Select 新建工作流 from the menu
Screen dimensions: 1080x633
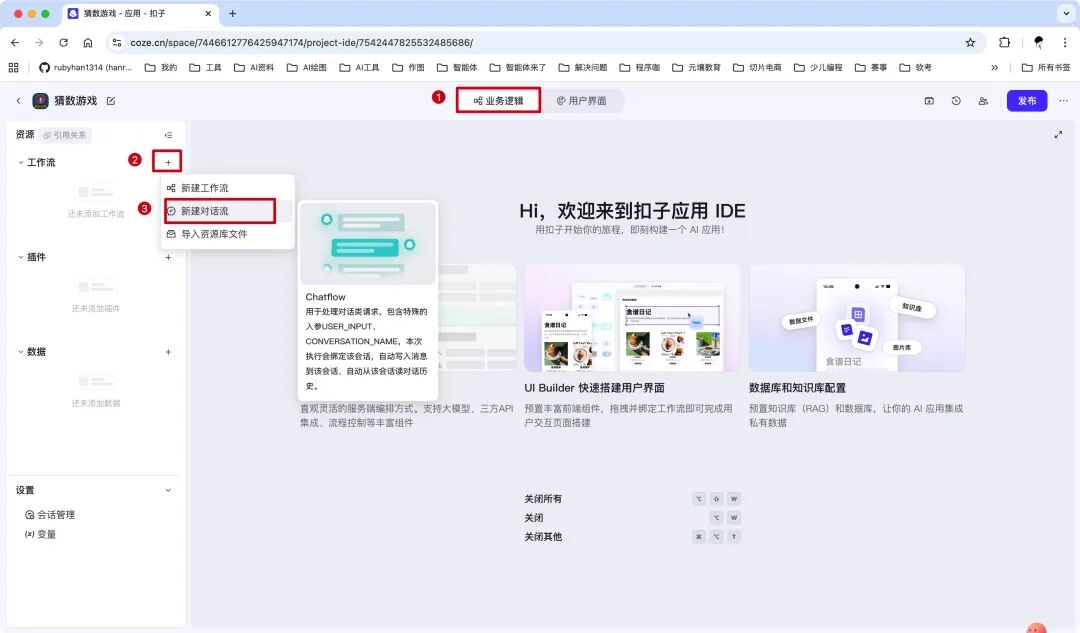coord(227,188)
